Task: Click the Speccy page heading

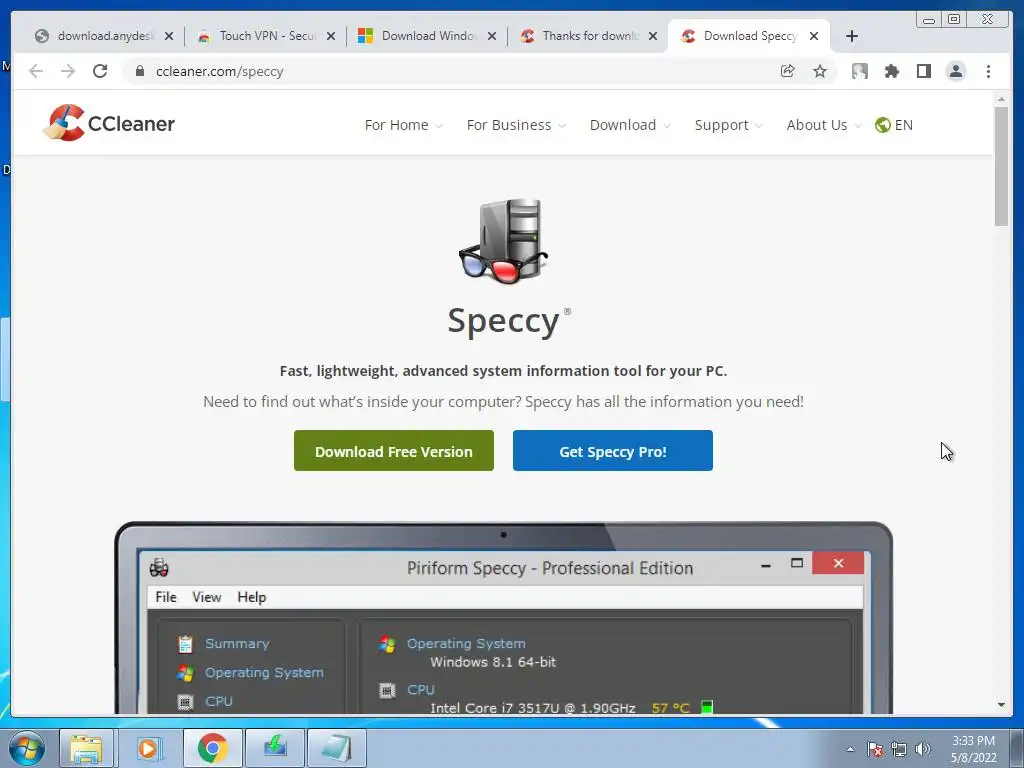Action: click(x=509, y=321)
